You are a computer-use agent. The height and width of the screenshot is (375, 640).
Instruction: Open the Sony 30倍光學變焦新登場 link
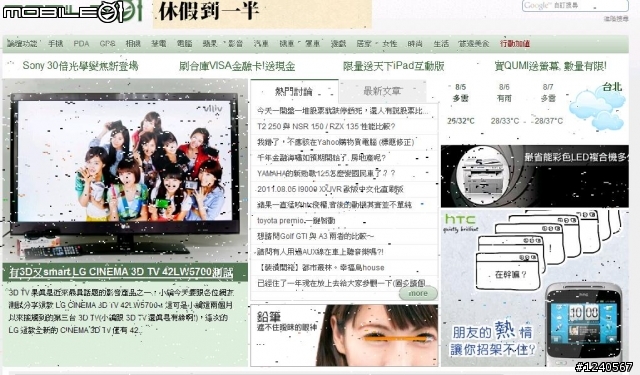point(80,66)
